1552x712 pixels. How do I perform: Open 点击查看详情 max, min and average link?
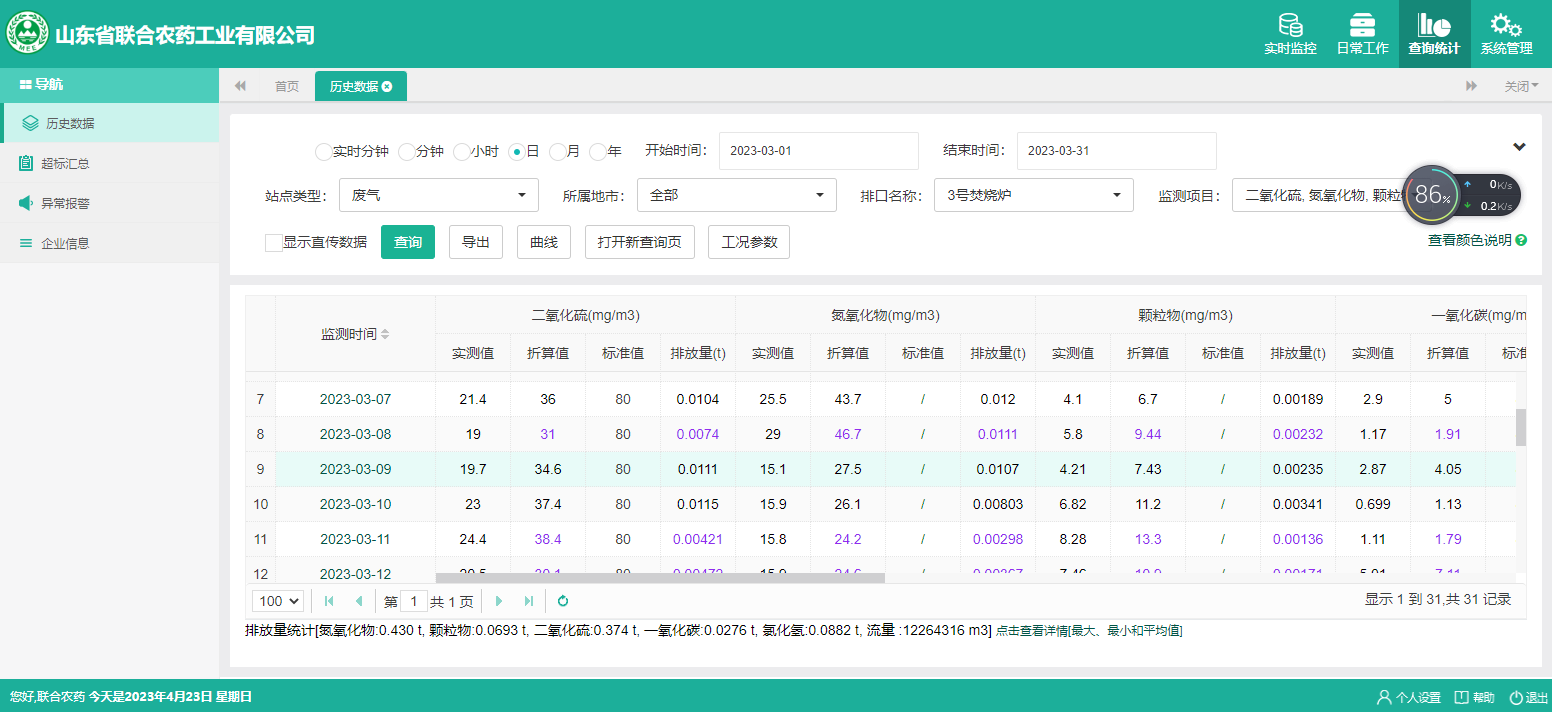point(1089,631)
